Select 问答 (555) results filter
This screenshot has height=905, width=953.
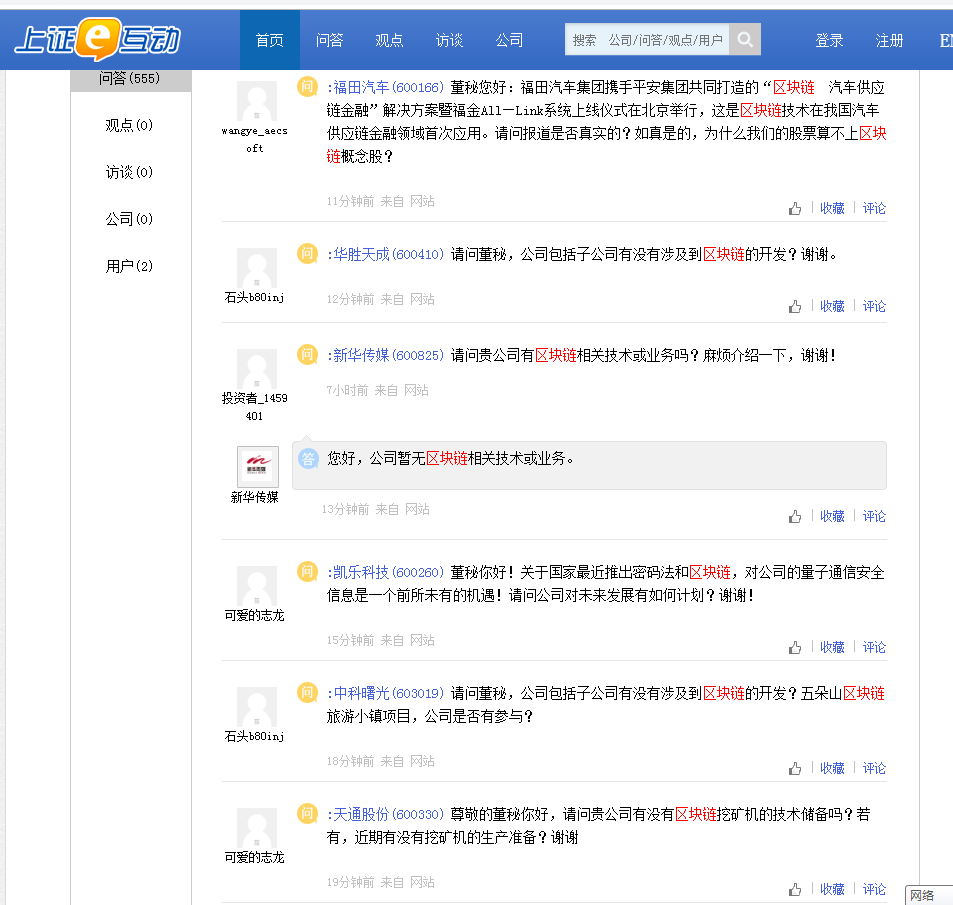pos(130,79)
